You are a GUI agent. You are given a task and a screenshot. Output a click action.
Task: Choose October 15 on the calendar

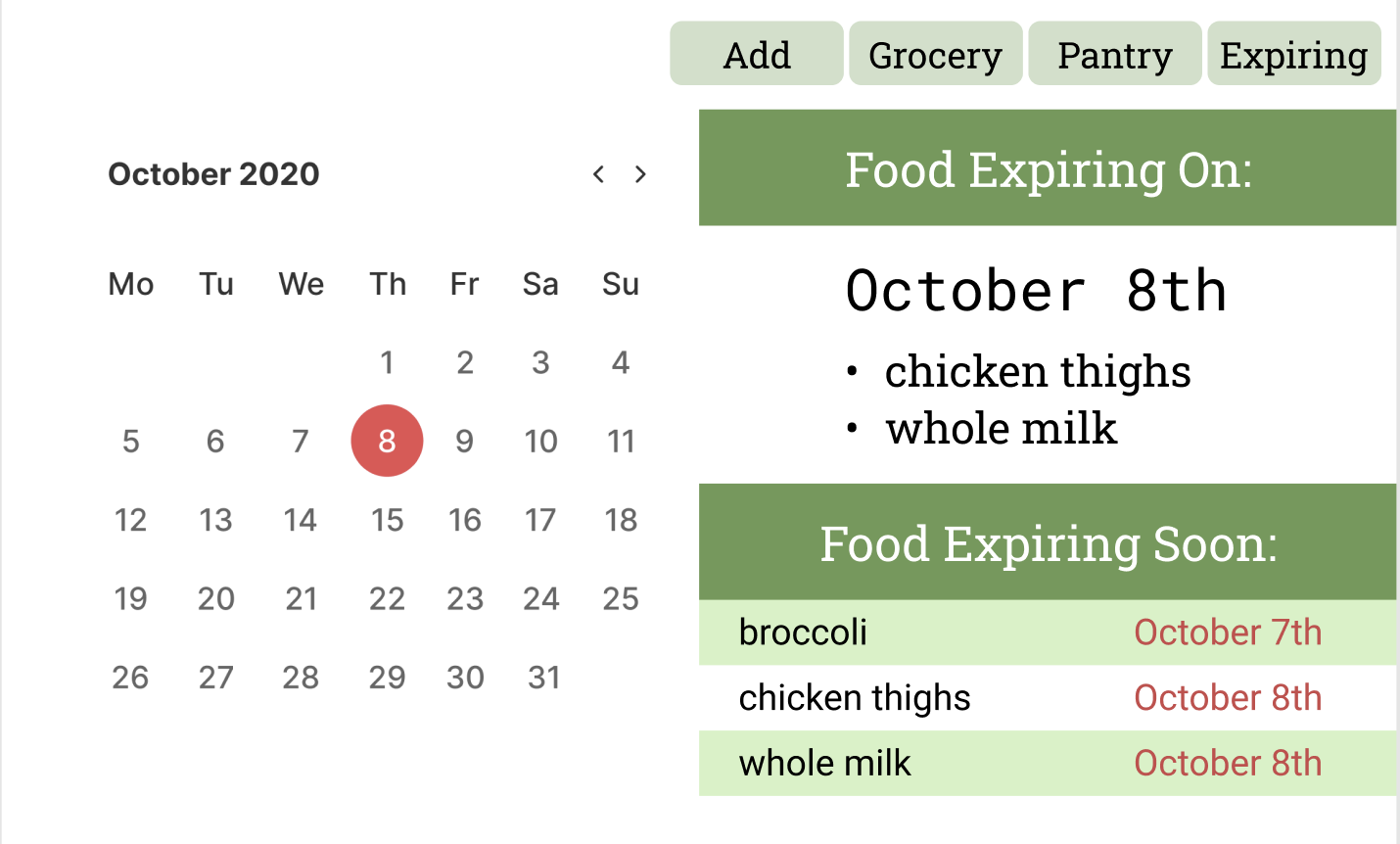[387, 520]
